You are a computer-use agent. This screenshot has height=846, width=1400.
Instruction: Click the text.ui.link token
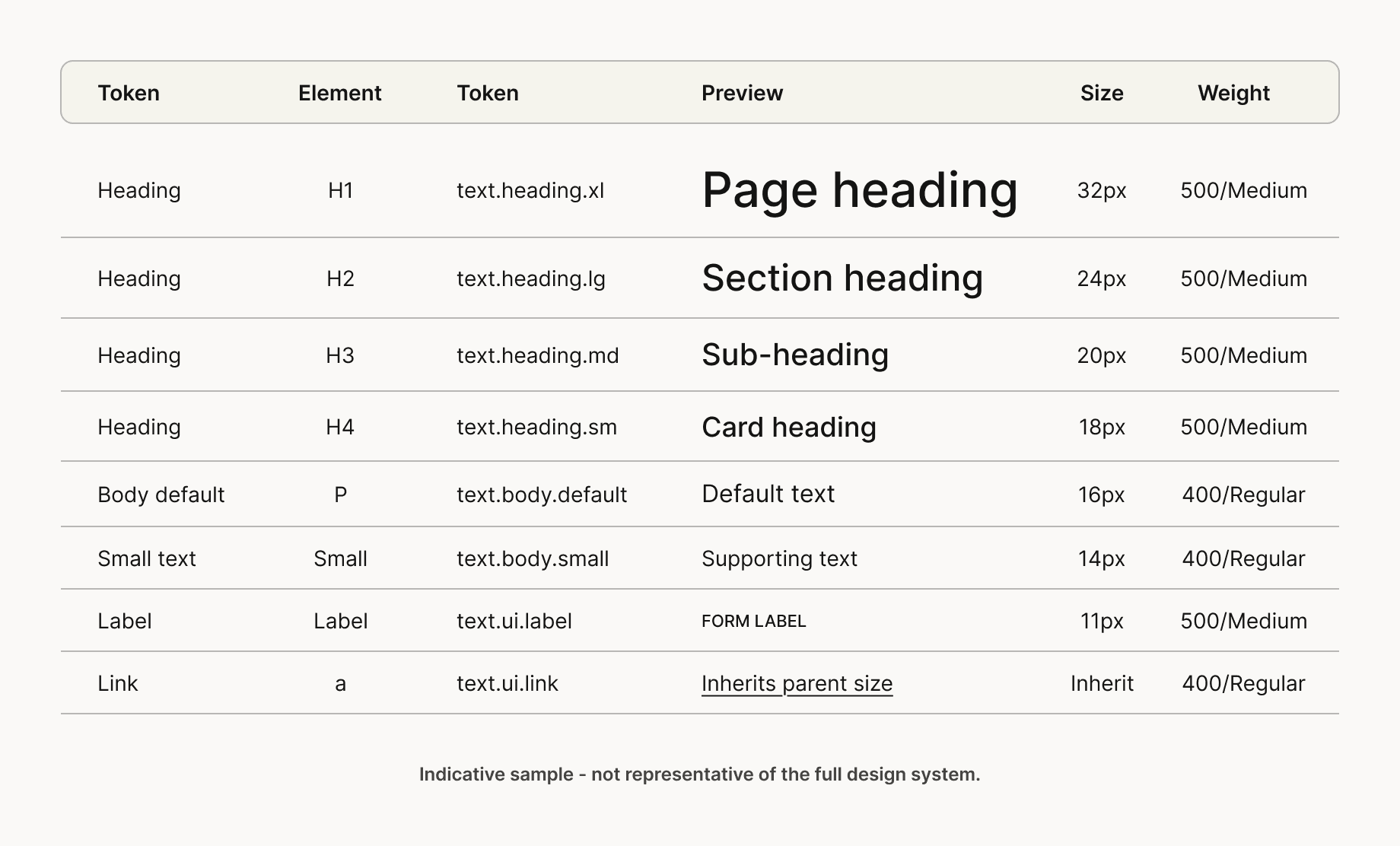(x=508, y=683)
